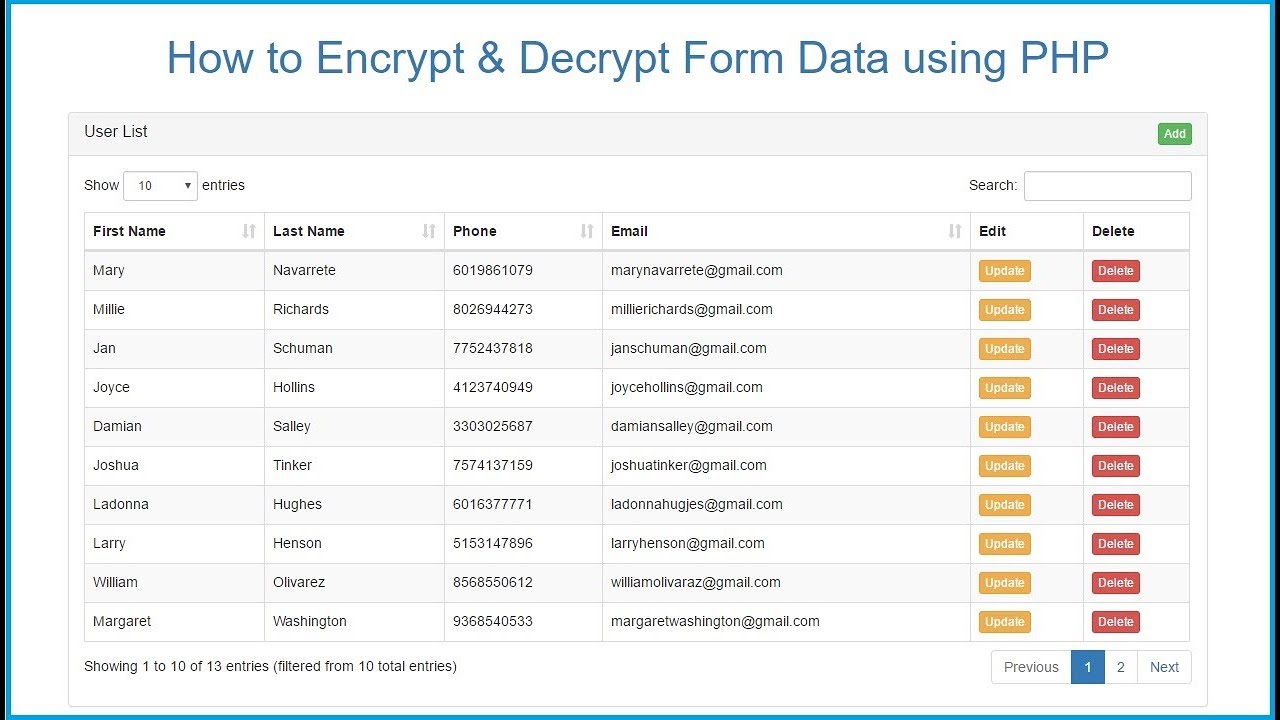Focus the Search input field
The image size is (1280, 720).
pos(1107,186)
